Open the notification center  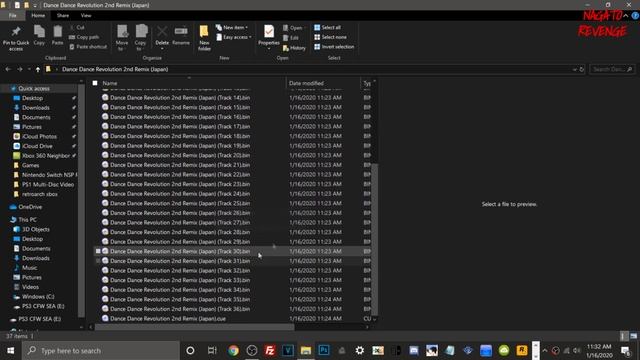(625, 351)
